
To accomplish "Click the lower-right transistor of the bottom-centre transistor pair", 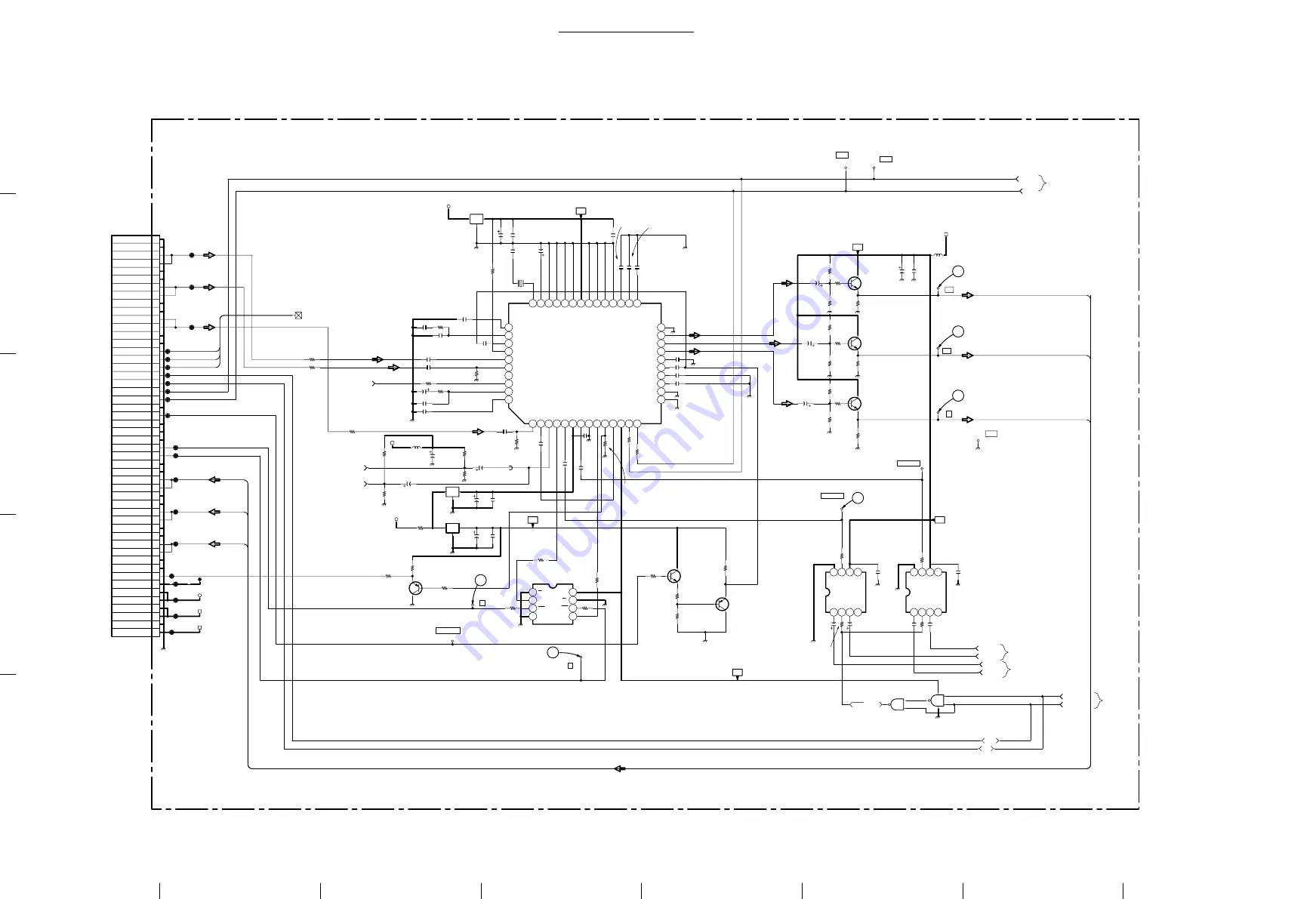I will [x=723, y=604].
